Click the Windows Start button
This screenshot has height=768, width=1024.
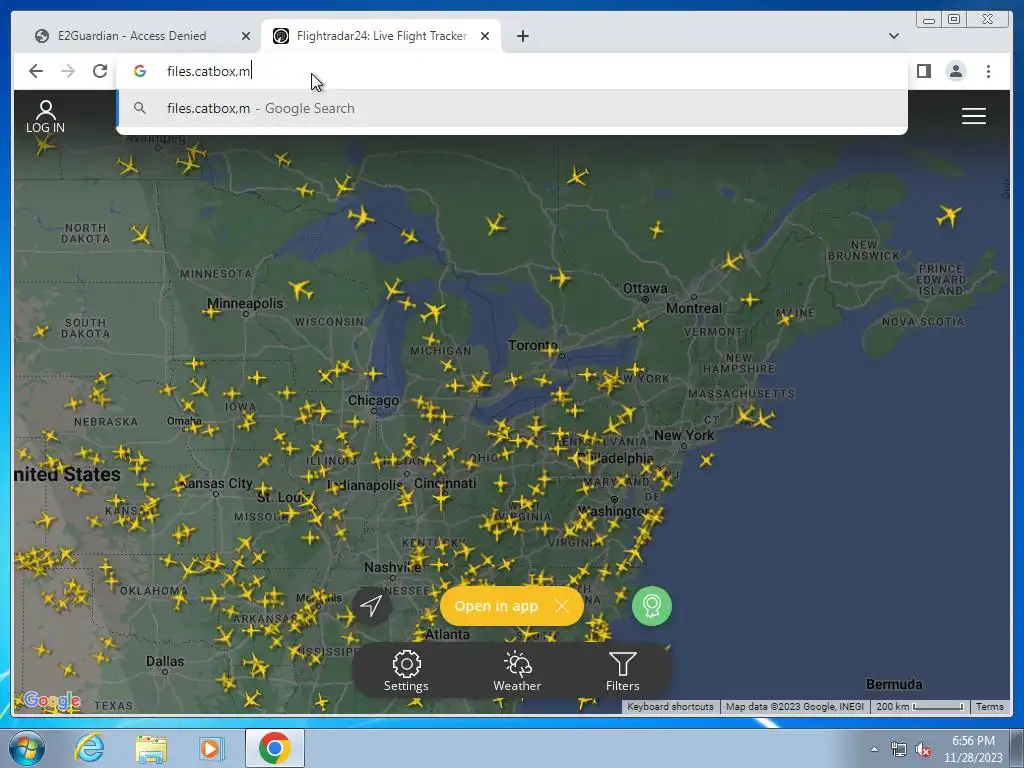pyautogui.click(x=27, y=748)
